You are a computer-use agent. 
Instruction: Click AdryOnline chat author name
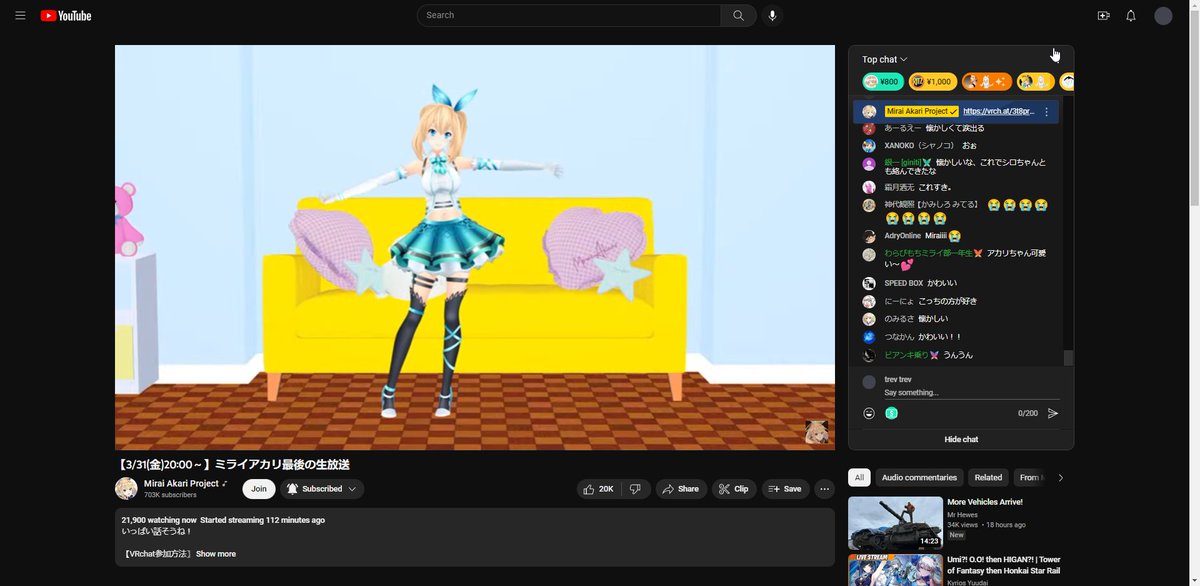[903, 236]
